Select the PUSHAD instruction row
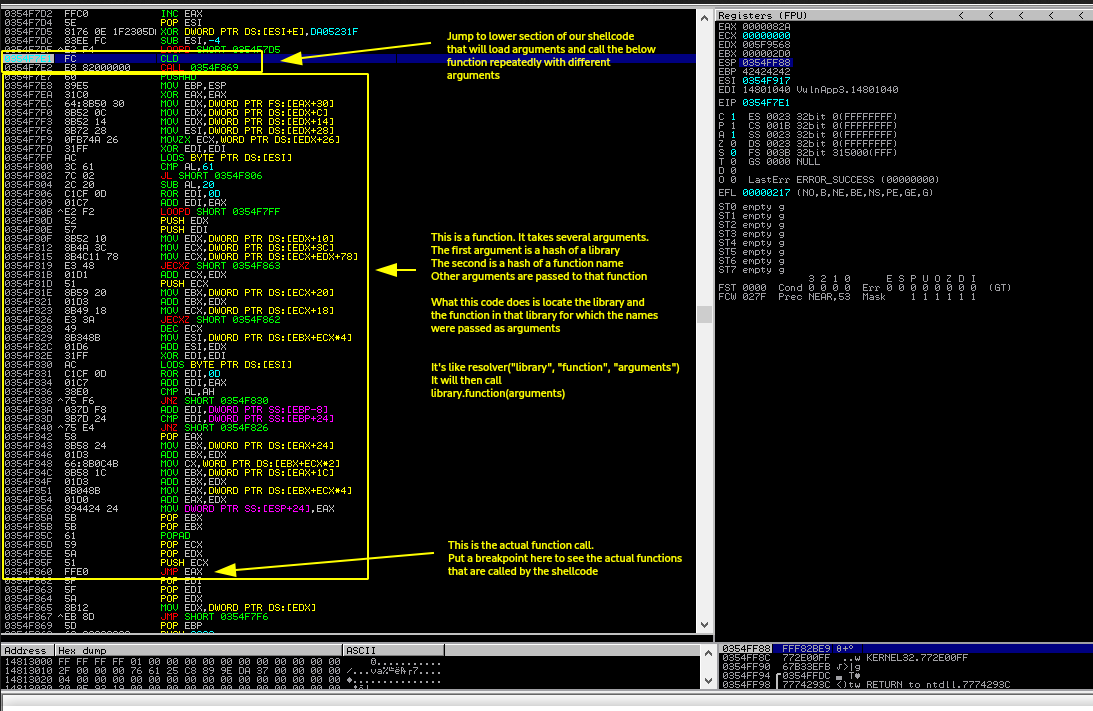This screenshot has width=1093, height=711. (x=178, y=77)
